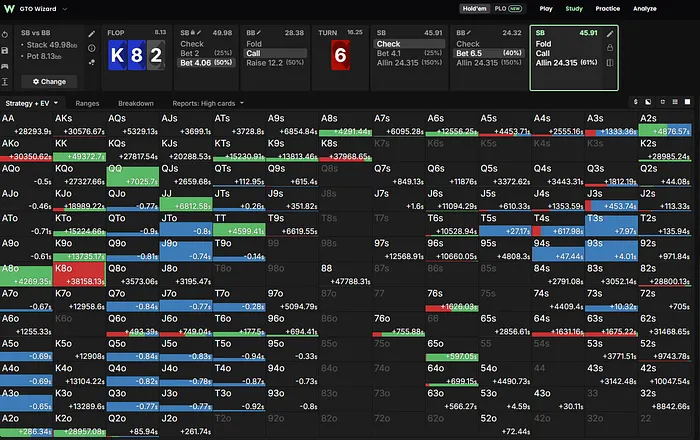Select Fold in highlighted SB card
The width and height of the screenshot is (700, 440).
coord(543,44)
